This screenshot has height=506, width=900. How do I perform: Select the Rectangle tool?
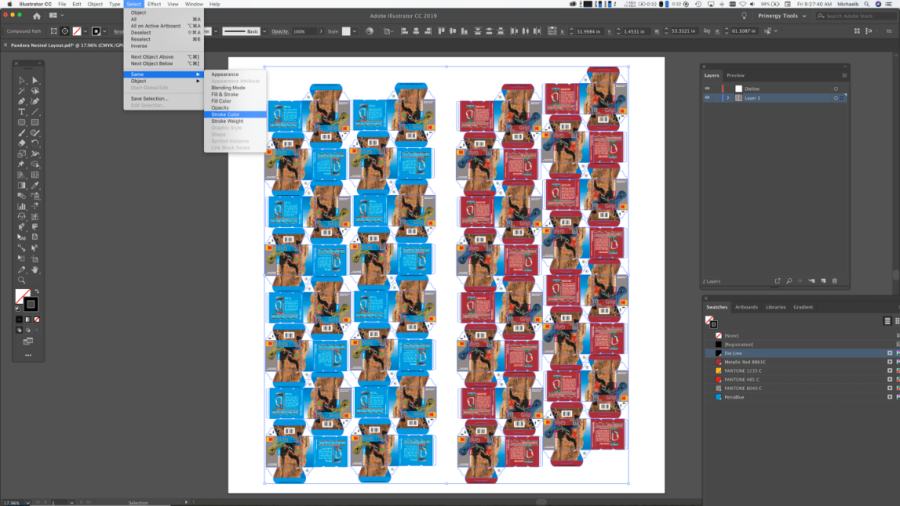coord(21,122)
